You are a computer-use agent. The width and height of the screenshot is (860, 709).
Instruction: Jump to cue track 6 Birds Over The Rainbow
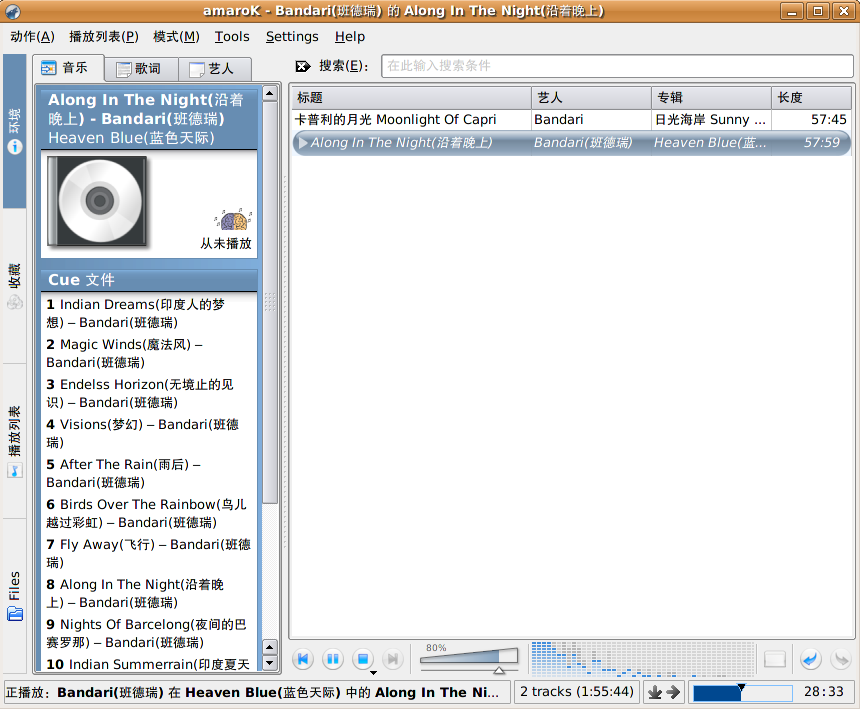[146, 513]
